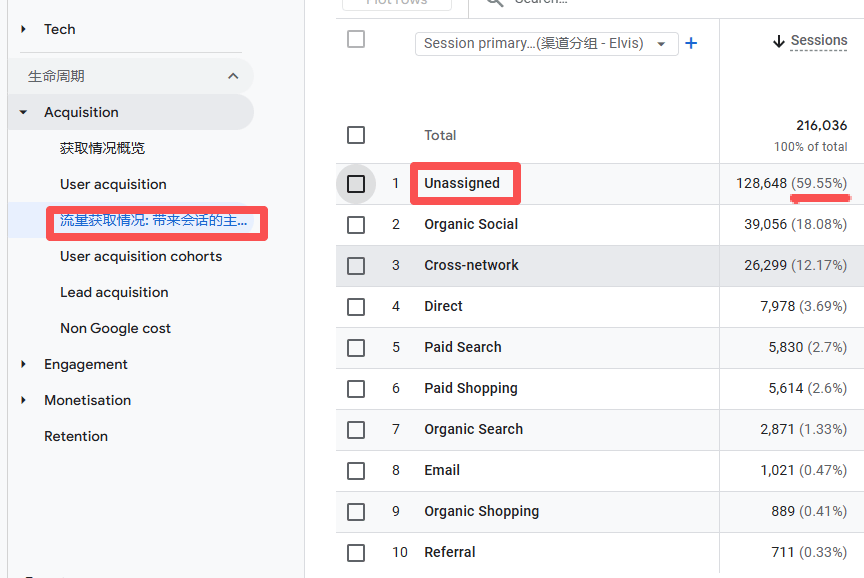Collapse the Acquisition tree section
The height and width of the screenshot is (578, 864).
pos(24,113)
